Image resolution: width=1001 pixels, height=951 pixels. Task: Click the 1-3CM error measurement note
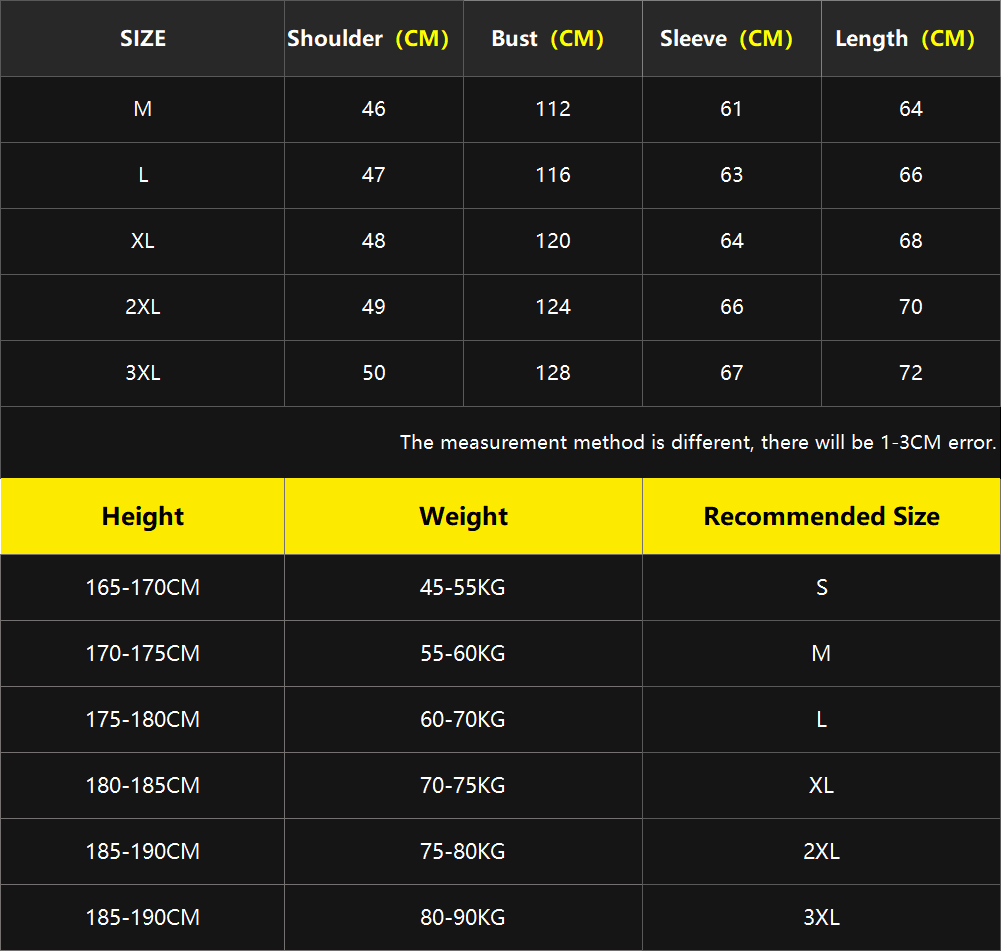[698, 442]
